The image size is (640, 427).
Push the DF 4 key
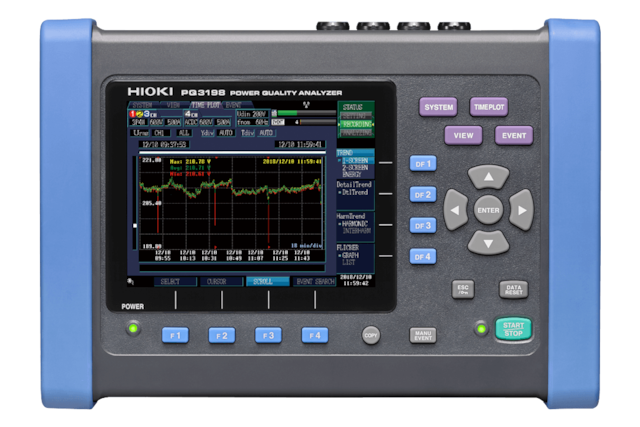pyautogui.click(x=423, y=257)
